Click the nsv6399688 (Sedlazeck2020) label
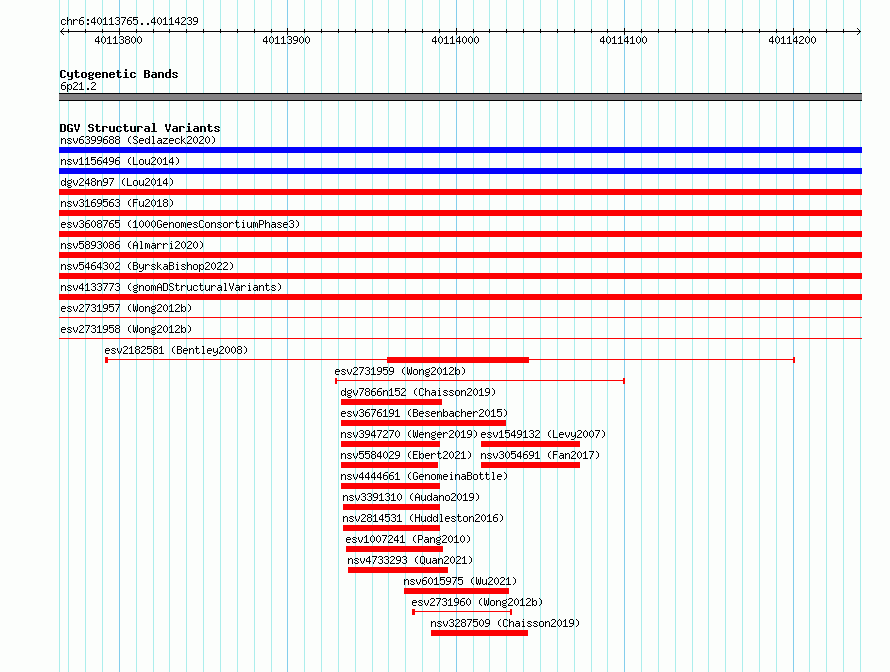 tap(138, 140)
